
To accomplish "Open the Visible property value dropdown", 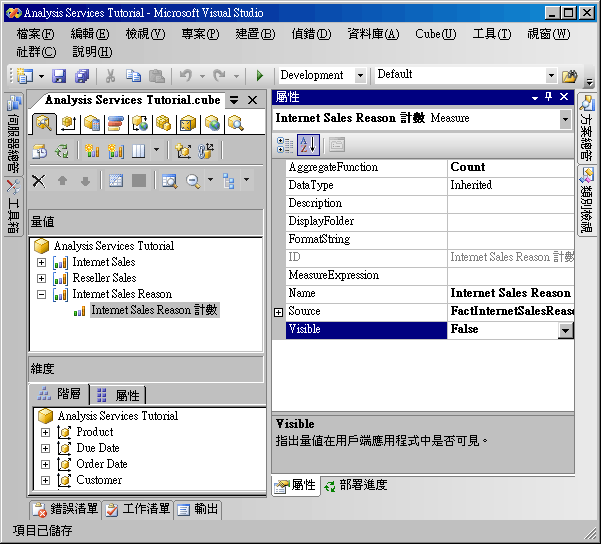I will click(x=565, y=330).
